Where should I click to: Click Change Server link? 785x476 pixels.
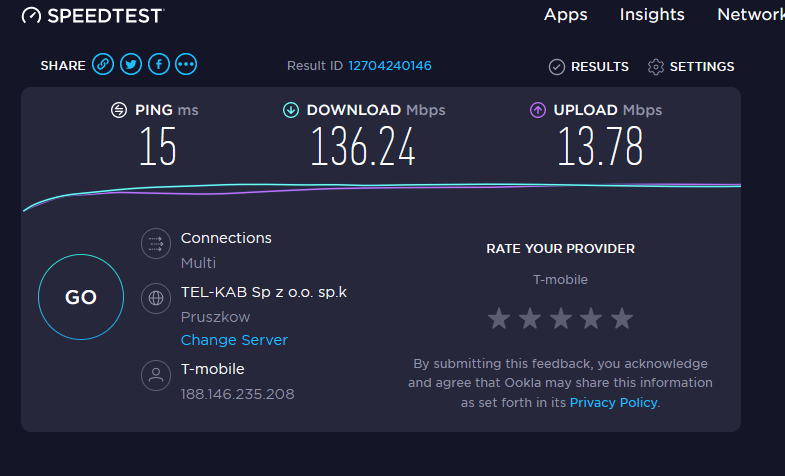point(234,340)
